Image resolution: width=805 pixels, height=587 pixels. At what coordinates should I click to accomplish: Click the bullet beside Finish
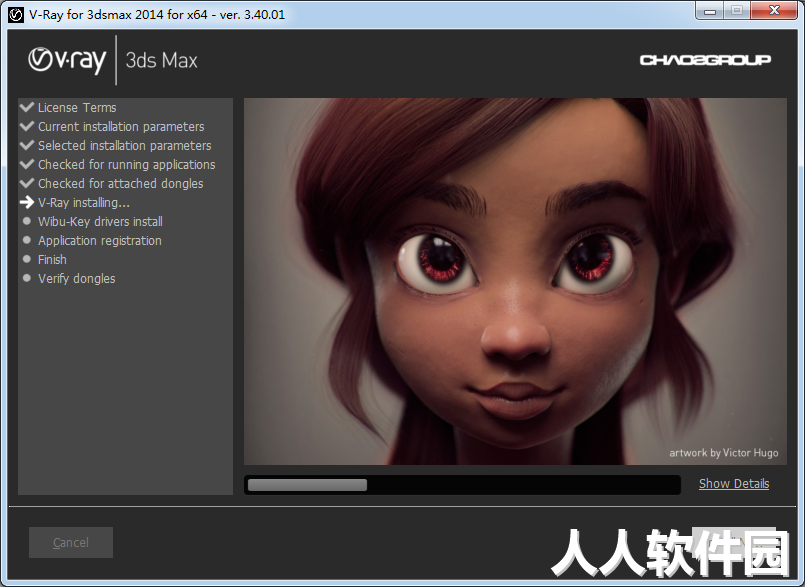coord(27,259)
